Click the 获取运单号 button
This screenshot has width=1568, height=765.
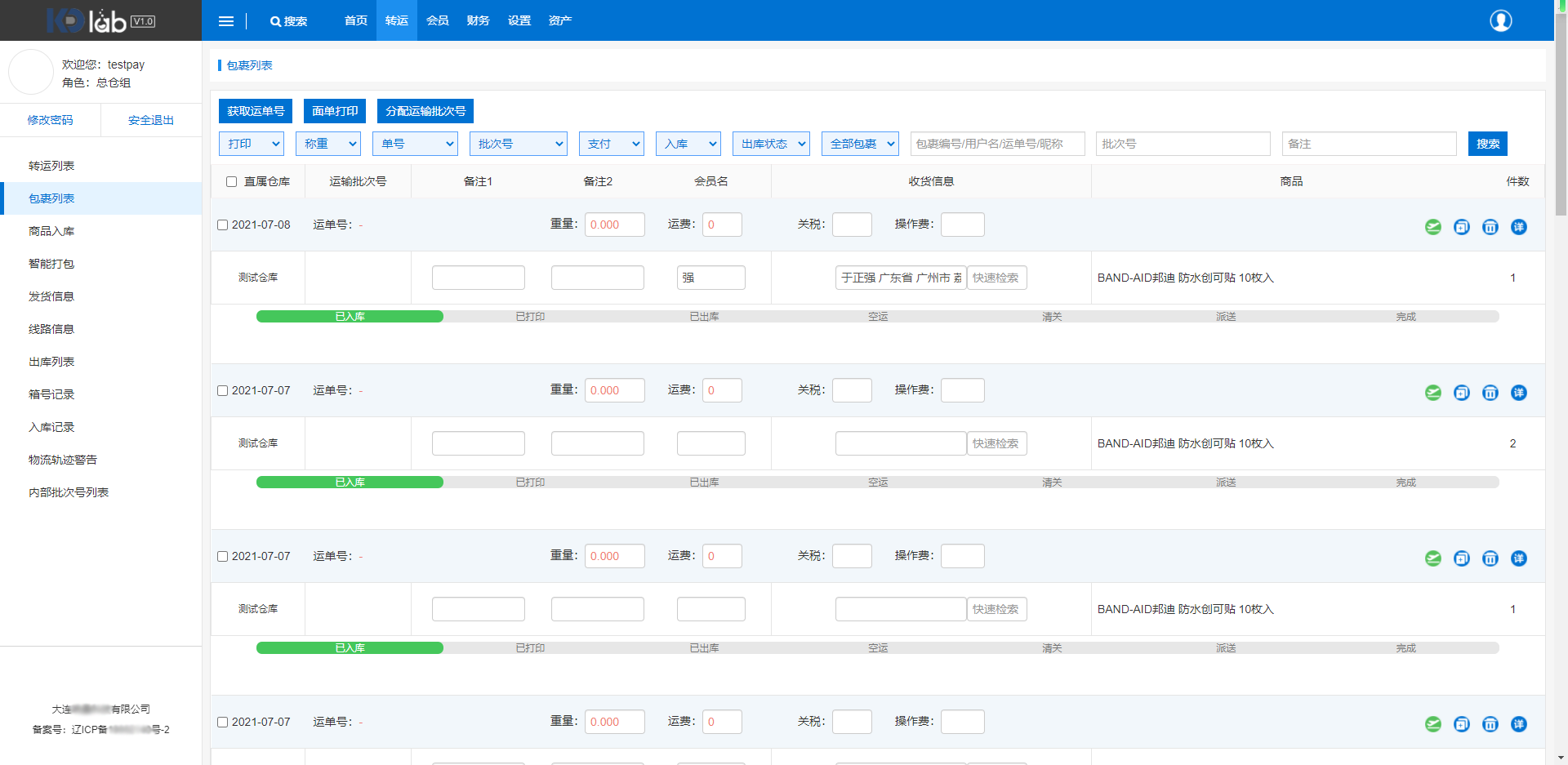[x=256, y=111]
